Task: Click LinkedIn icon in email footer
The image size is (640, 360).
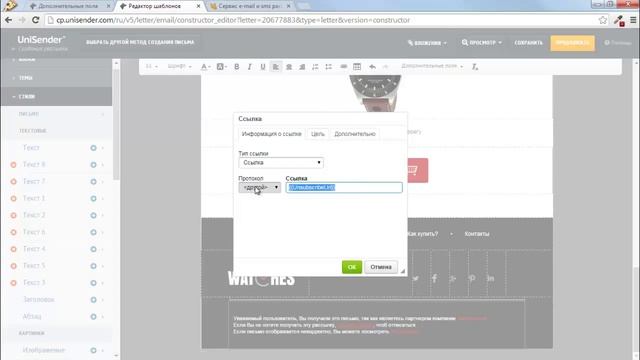Action: 491,278
